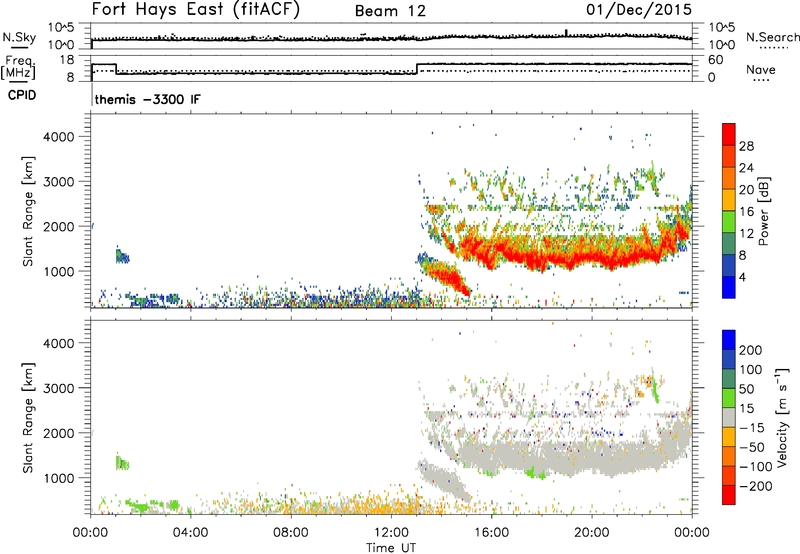Image resolution: width=800 pixels, height=554 pixels.
Task: Pick the teal Power segment between 8 and 12
Action: 729,244
